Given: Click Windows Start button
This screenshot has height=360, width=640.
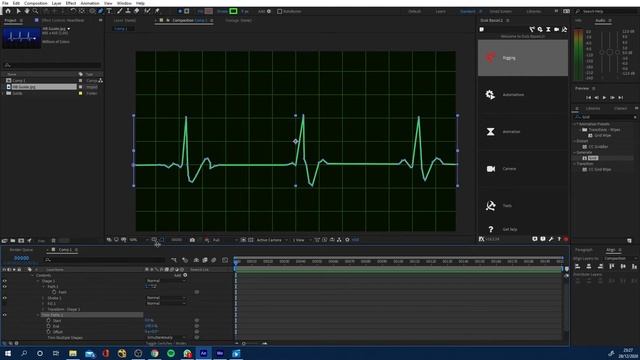Looking at the screenshot, I should pos(8,353).
